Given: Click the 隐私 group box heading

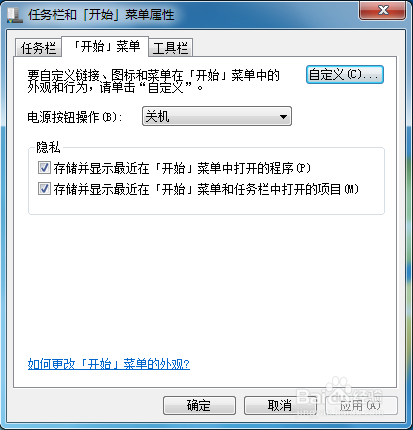Looking at the screenshot, I should pyautogui.click(x=48, y=147).
